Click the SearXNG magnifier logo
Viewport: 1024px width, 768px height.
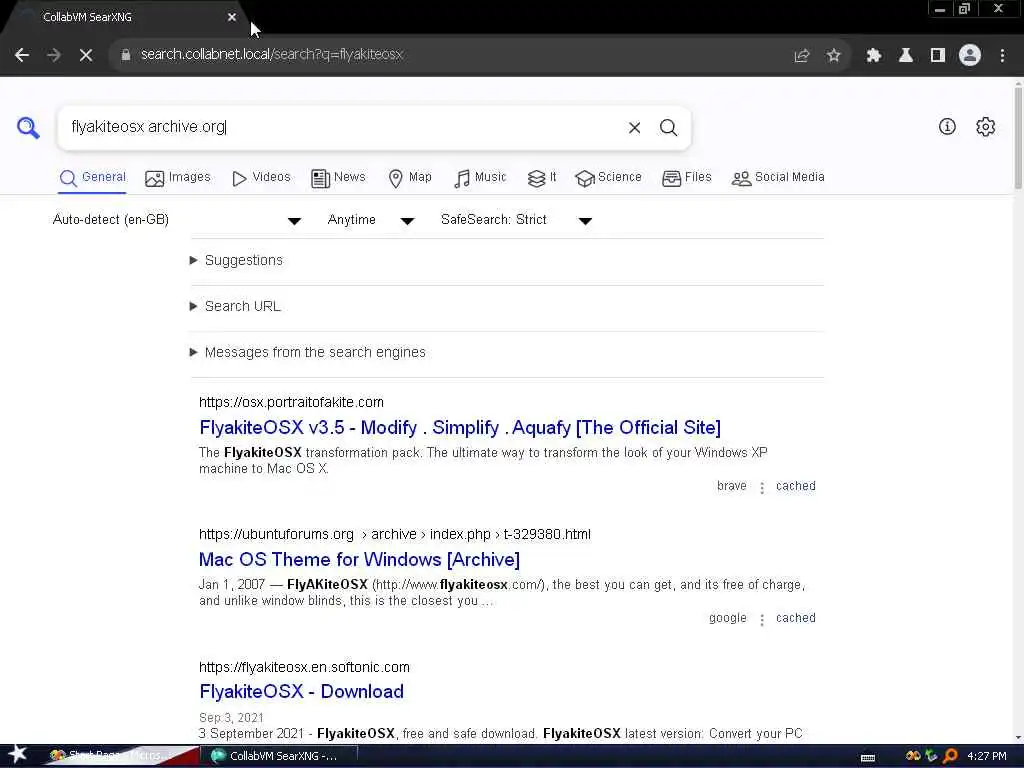[x=28, y=127]
